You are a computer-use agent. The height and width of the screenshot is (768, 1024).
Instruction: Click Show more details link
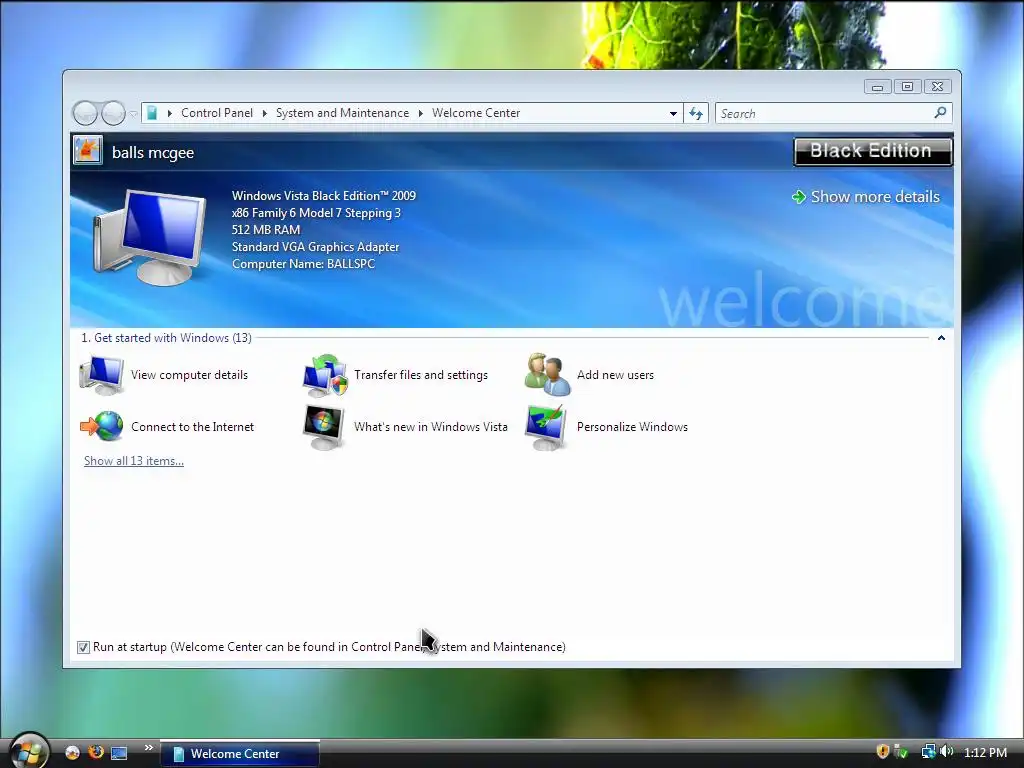875,197
